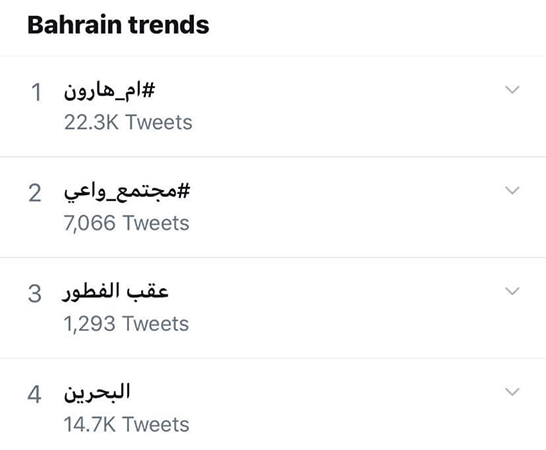Click the Bahrain trends heading

(118, 25)
